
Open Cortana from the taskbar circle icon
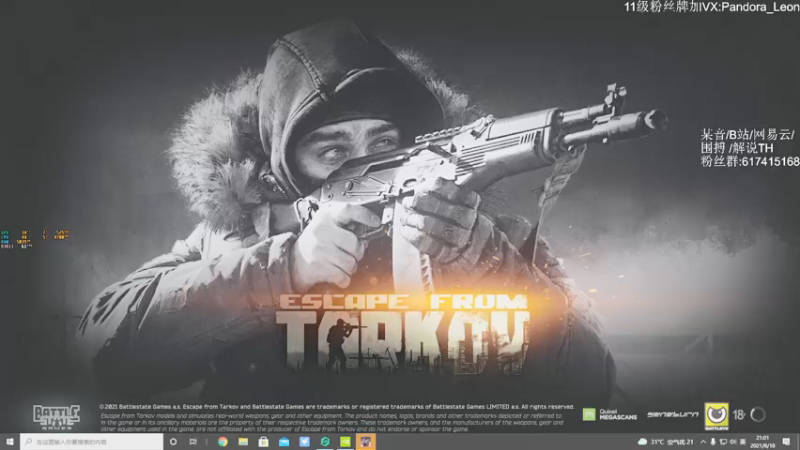(x=173, y=442)
